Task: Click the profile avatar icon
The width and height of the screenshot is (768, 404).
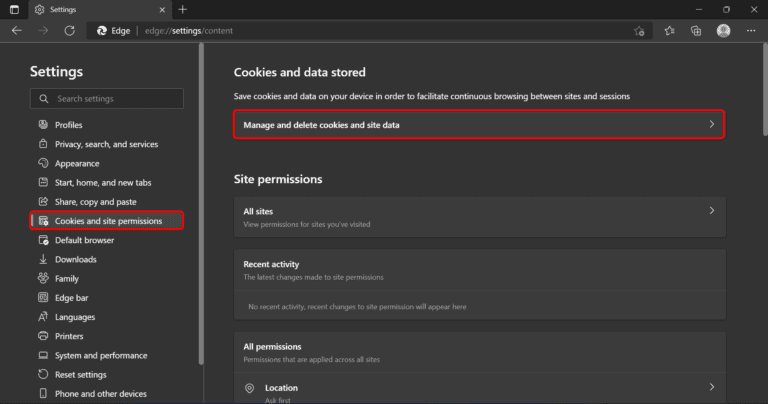Action: point(723,31)
